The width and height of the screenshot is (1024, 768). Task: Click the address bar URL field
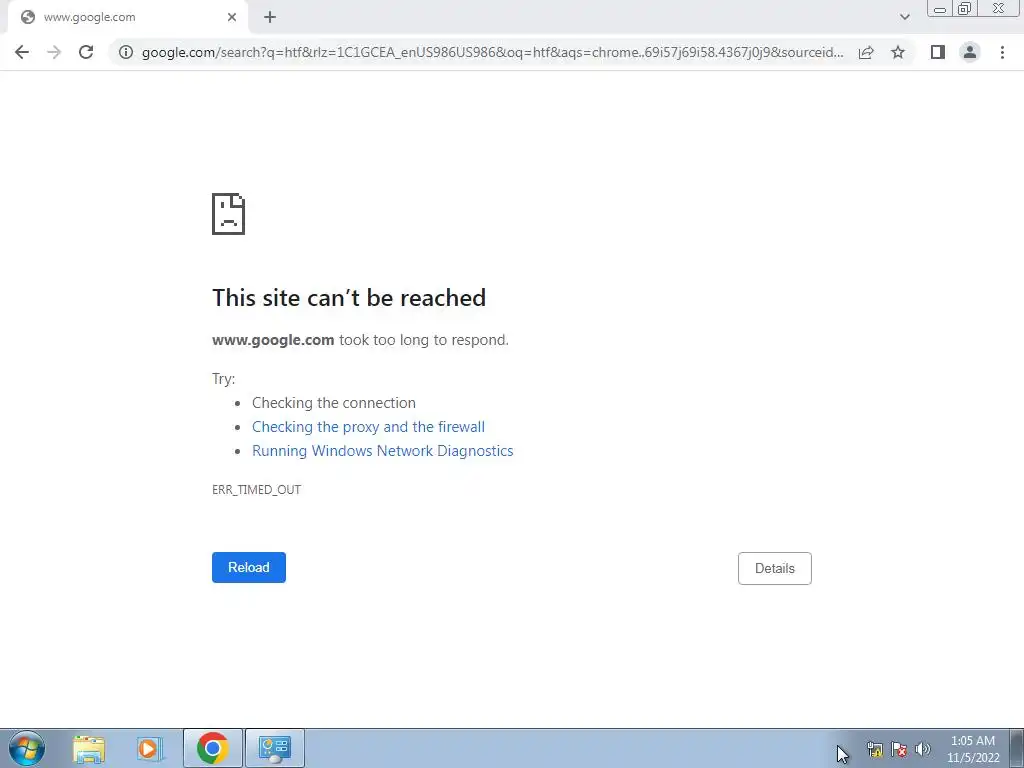(492, 52)
